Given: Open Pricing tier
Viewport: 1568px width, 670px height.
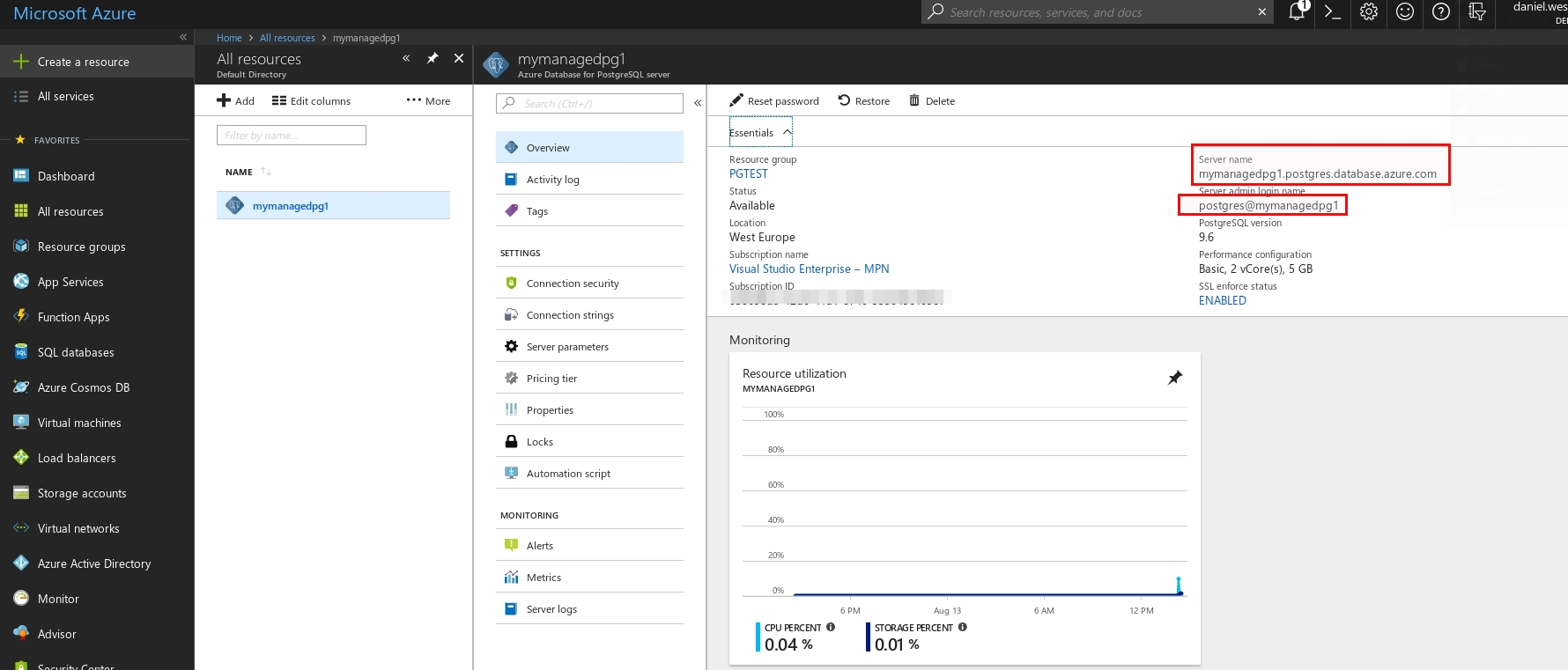Looking at the screenshot, I should 589,378.
